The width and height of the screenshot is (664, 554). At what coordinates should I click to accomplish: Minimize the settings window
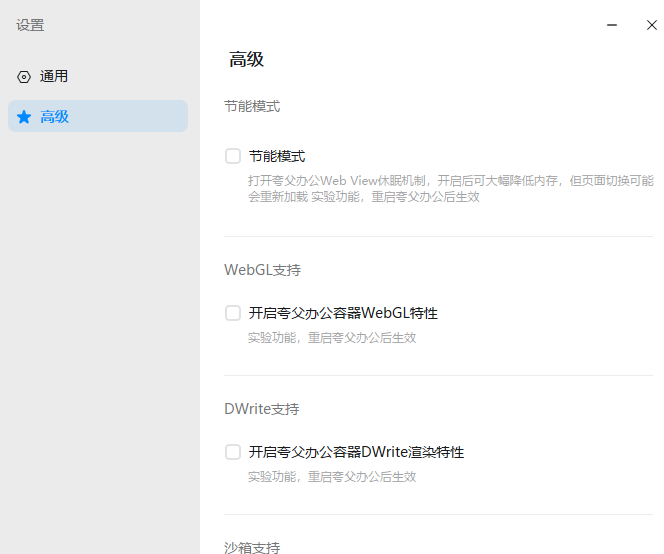point(612,25)
